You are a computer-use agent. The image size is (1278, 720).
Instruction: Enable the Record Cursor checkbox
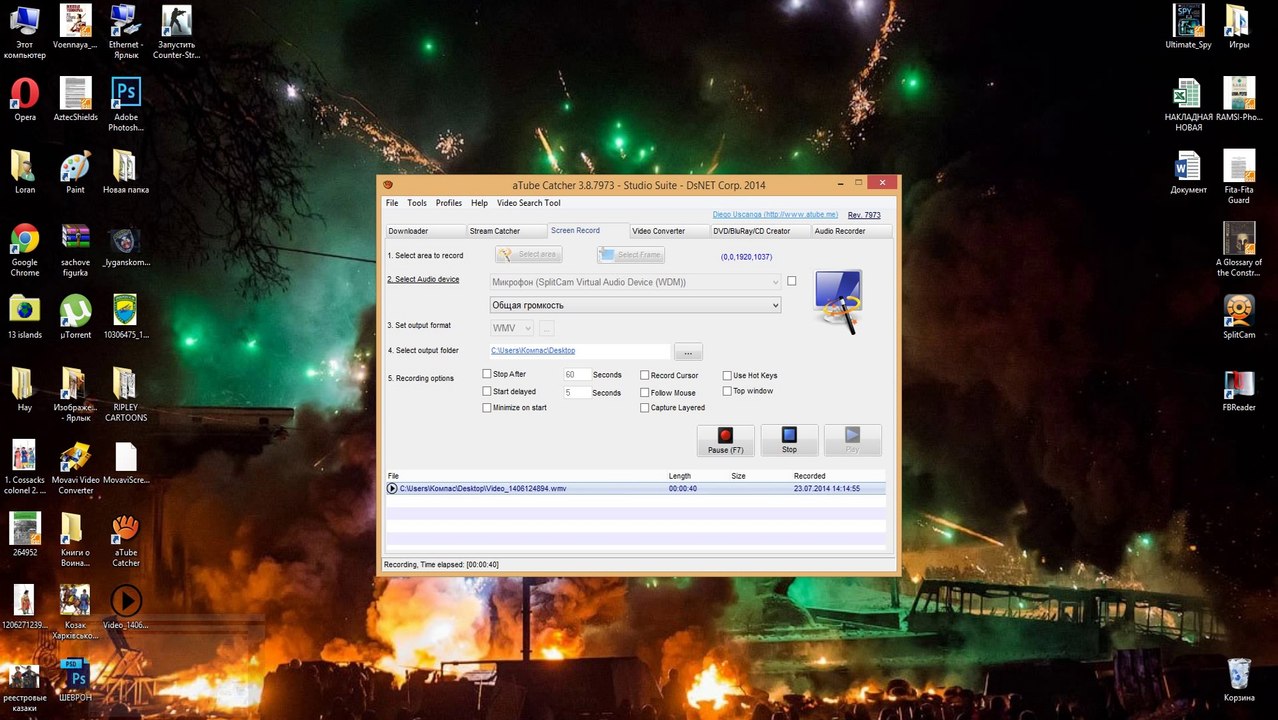point(645,375)
